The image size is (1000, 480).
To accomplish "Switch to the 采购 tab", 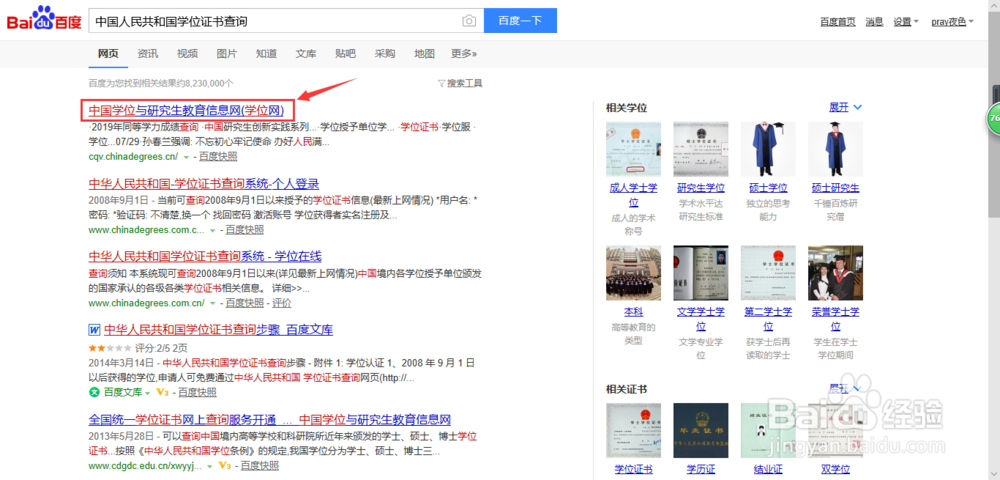I will coord(385,54).
